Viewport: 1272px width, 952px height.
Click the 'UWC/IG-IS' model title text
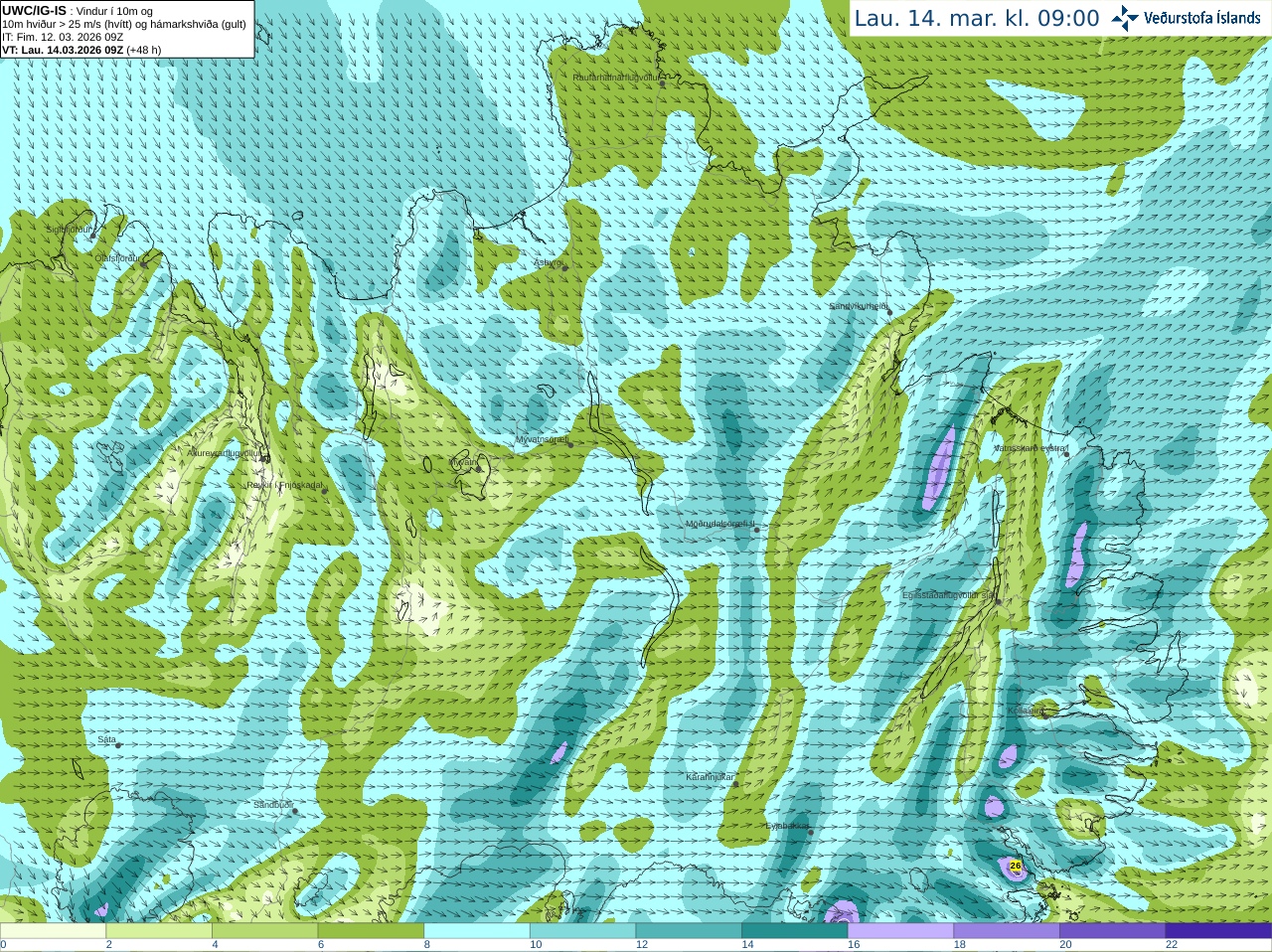click(34, 10)
